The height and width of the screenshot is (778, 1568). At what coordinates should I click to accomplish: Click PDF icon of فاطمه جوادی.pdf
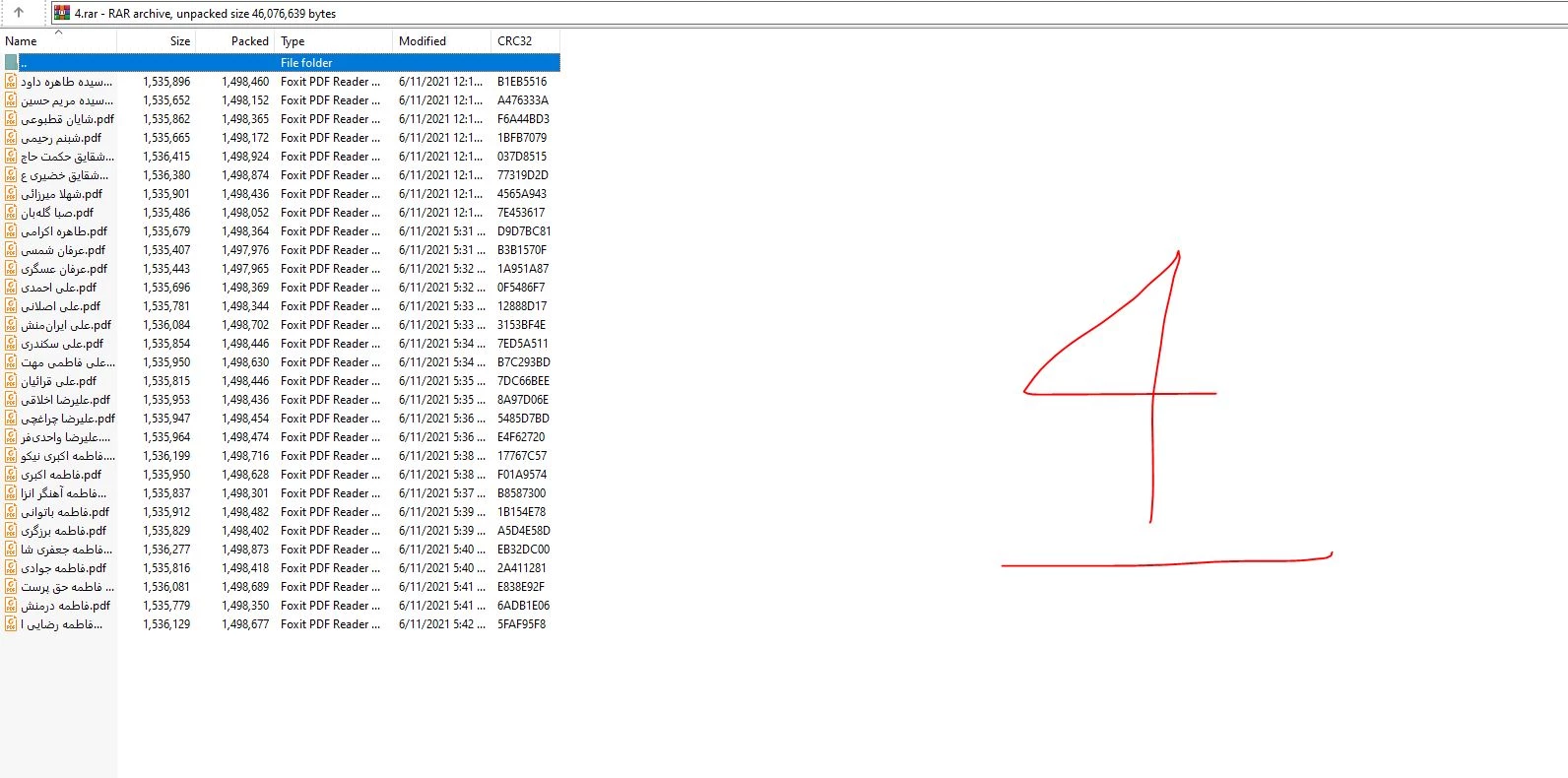tap(11, 568)
